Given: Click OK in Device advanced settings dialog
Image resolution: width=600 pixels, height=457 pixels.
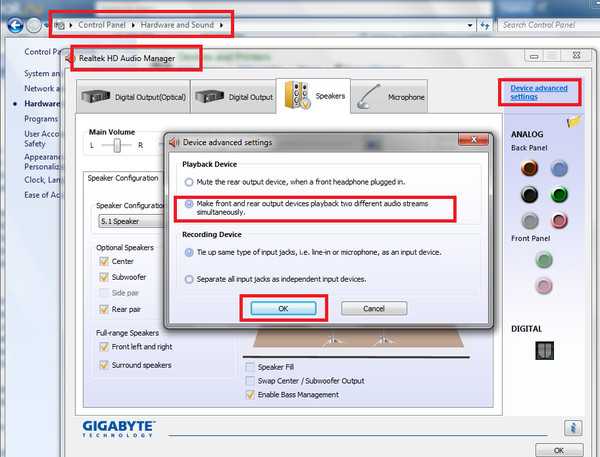Looking at the screenshot, I should 283,308.
